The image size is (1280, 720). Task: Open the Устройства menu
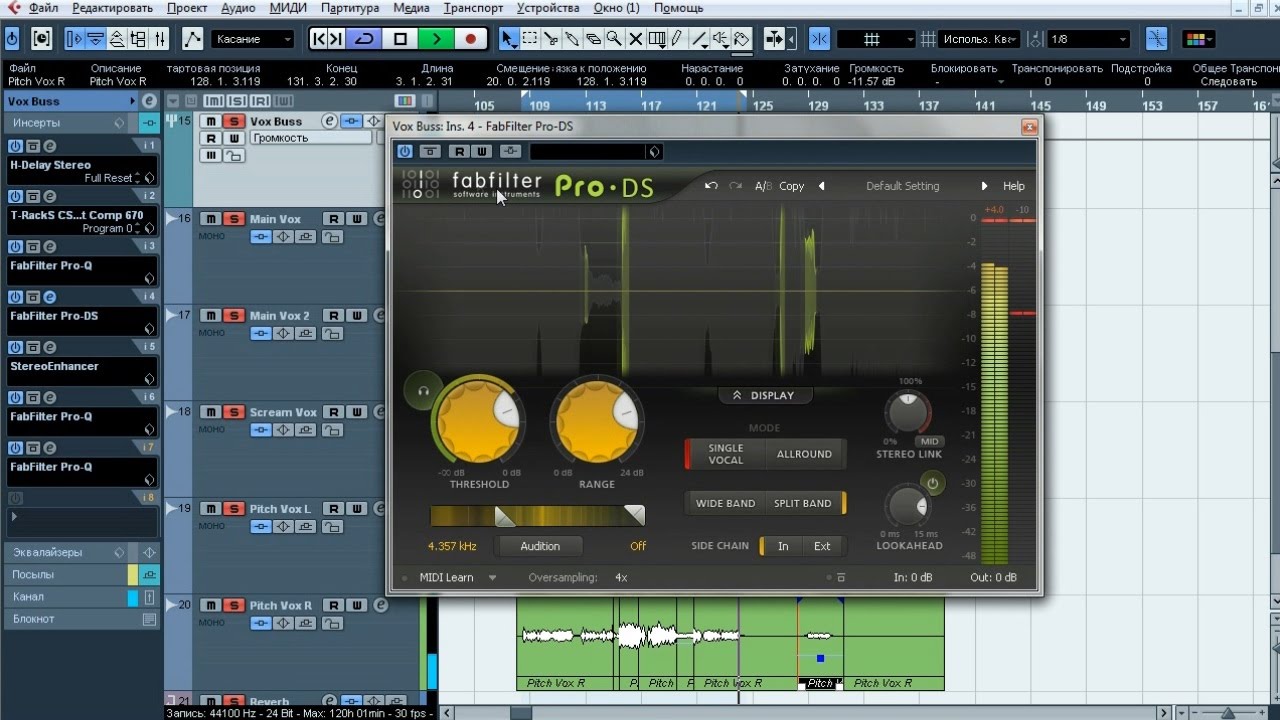pos(548,8)
